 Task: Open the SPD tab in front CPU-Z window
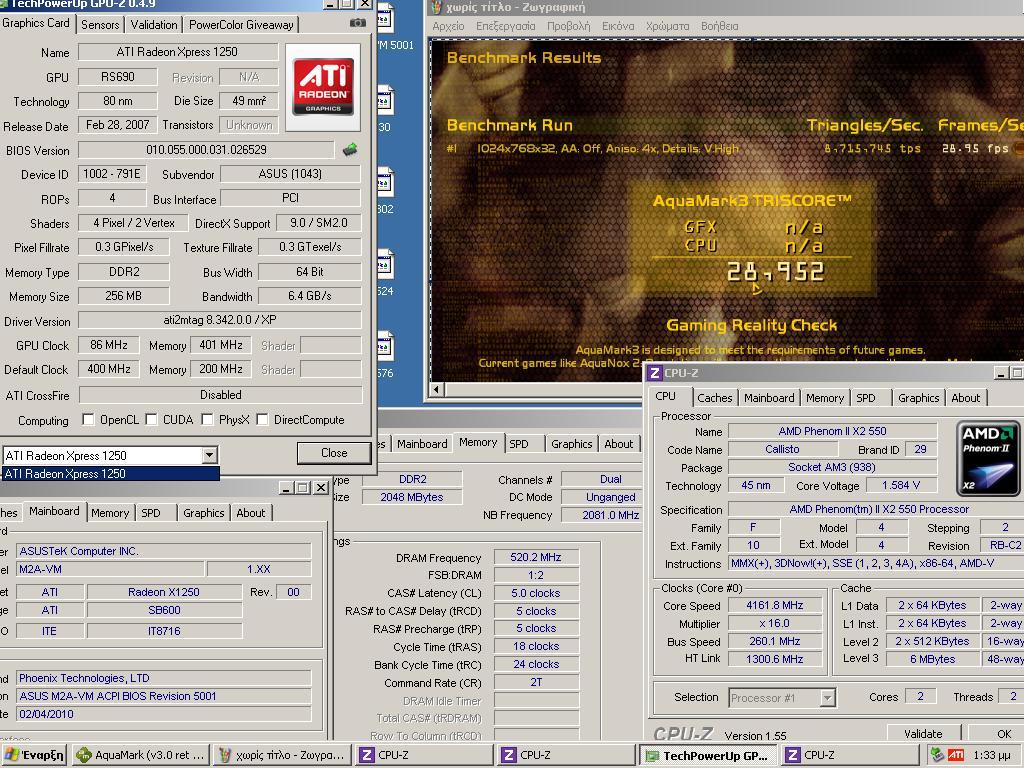865,398
